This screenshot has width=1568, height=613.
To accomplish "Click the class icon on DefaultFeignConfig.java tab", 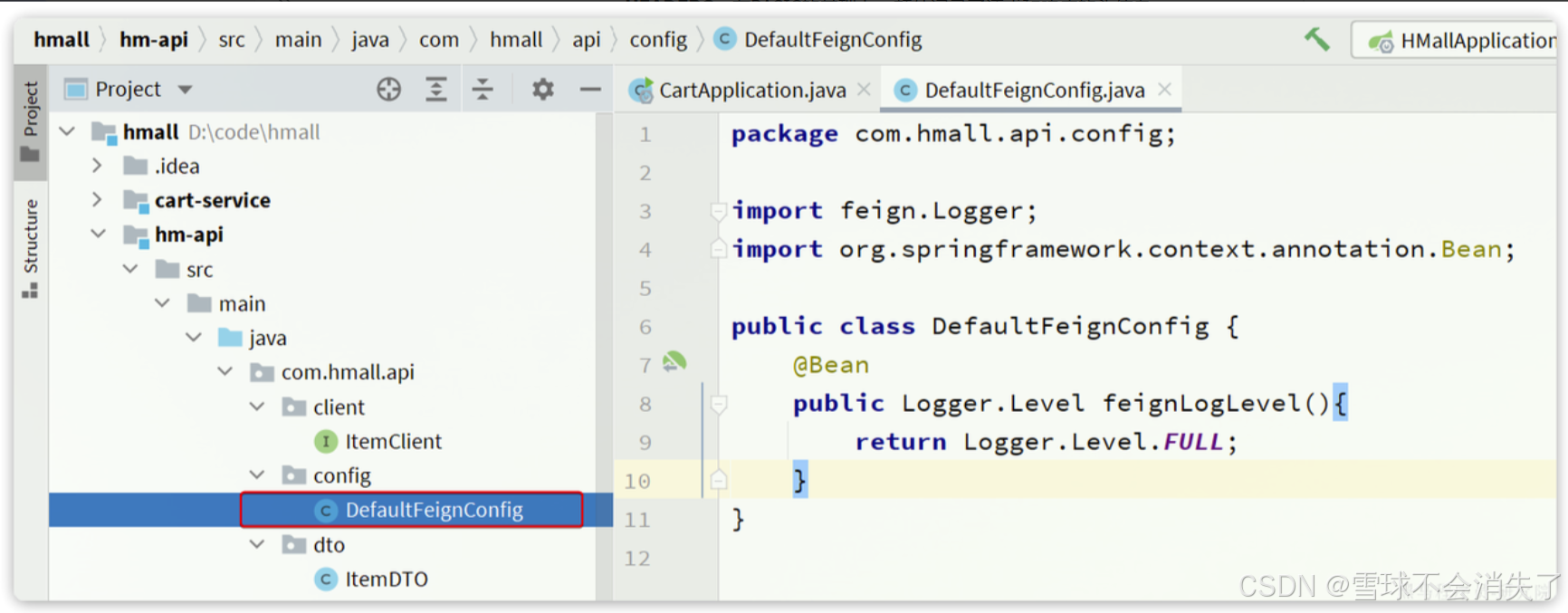I will (x=904, y=90).
